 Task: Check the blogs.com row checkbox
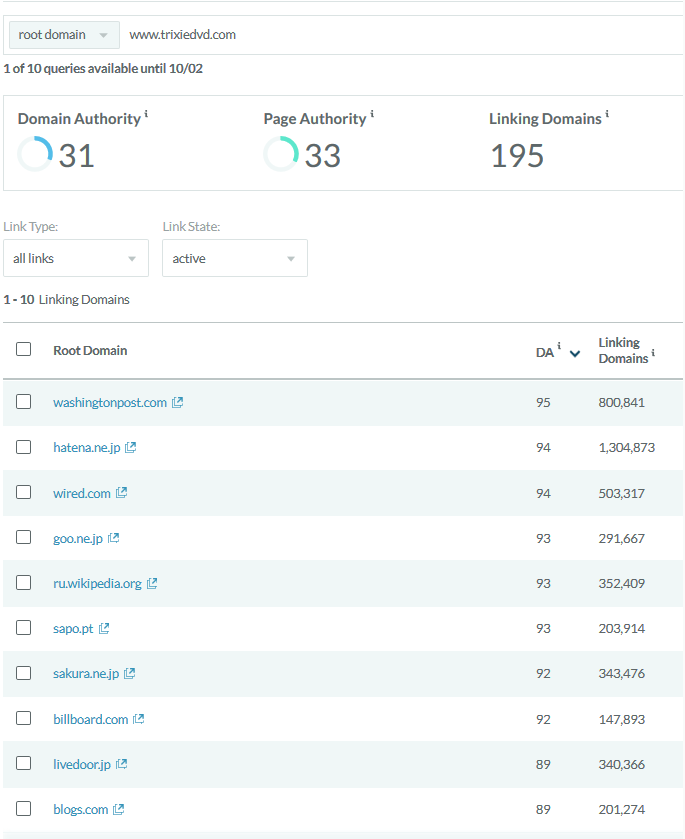(24, 808)
